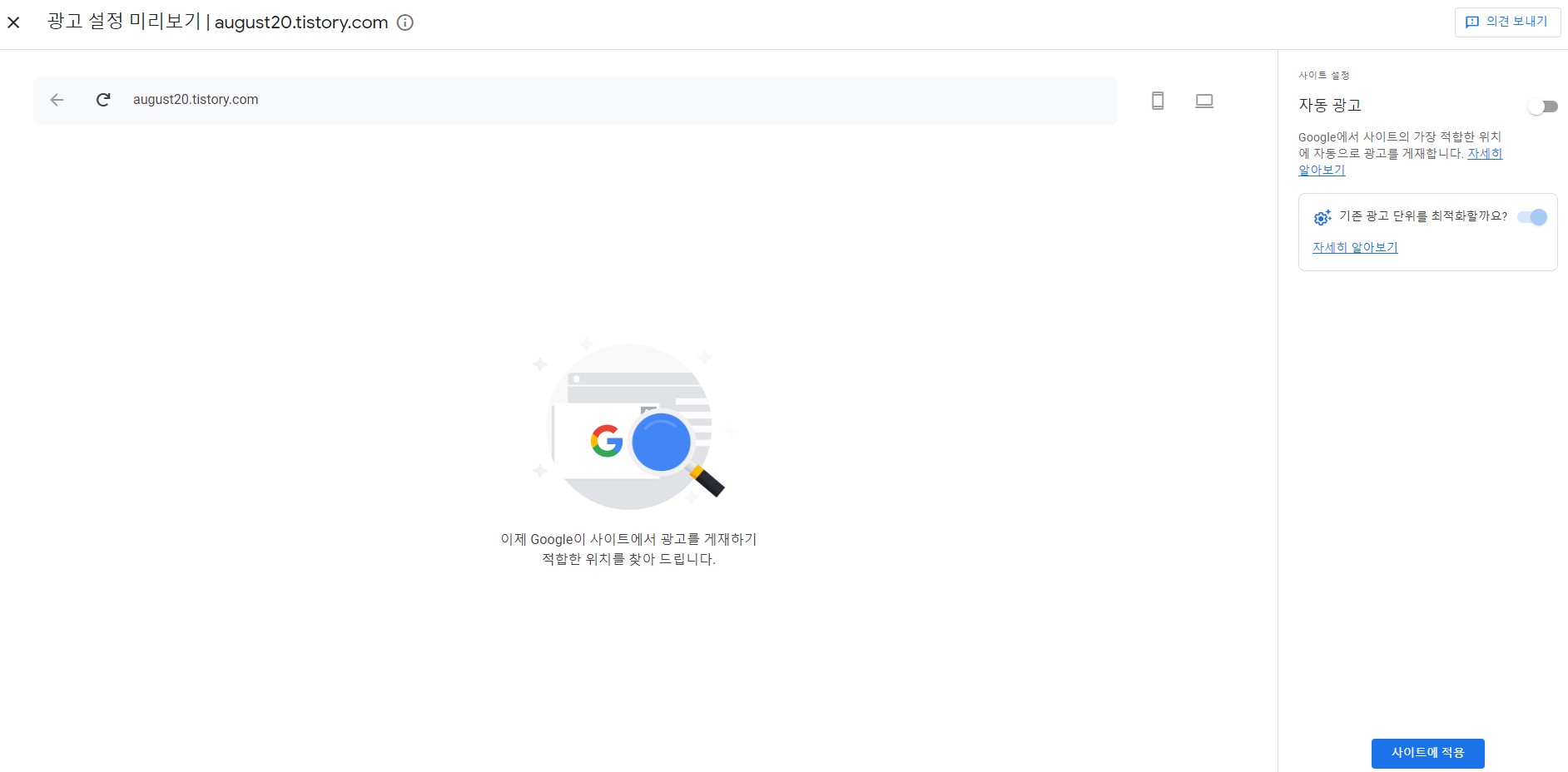Switch preview to desktop laptop view

click(1204, 101)
